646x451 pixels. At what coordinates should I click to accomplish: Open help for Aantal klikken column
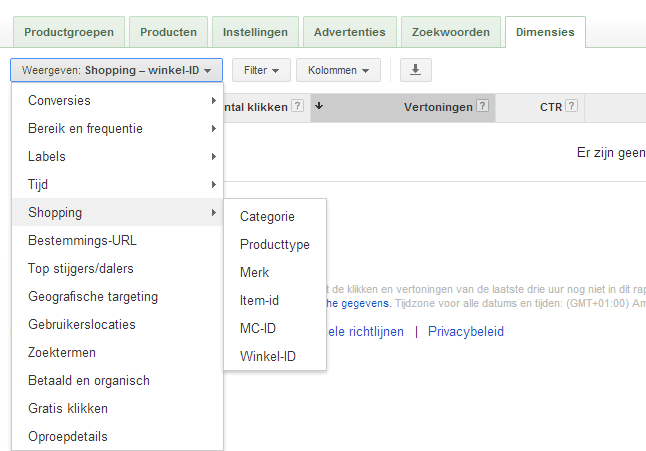[297, 106]
